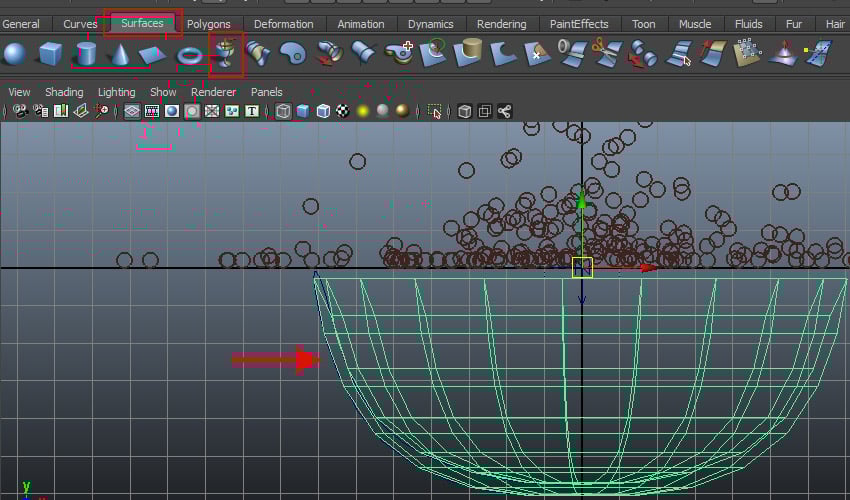Click the green Y-axis move arrow
The image size is (850, 500).
click(581, 202)
